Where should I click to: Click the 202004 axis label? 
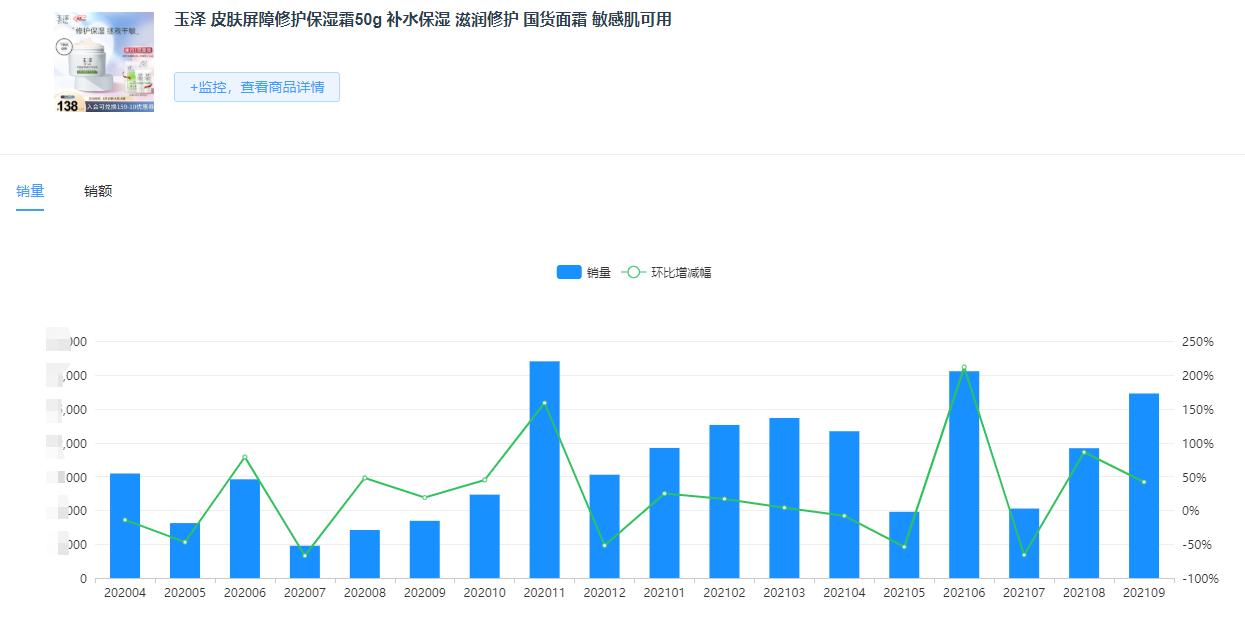pos(127,592)
